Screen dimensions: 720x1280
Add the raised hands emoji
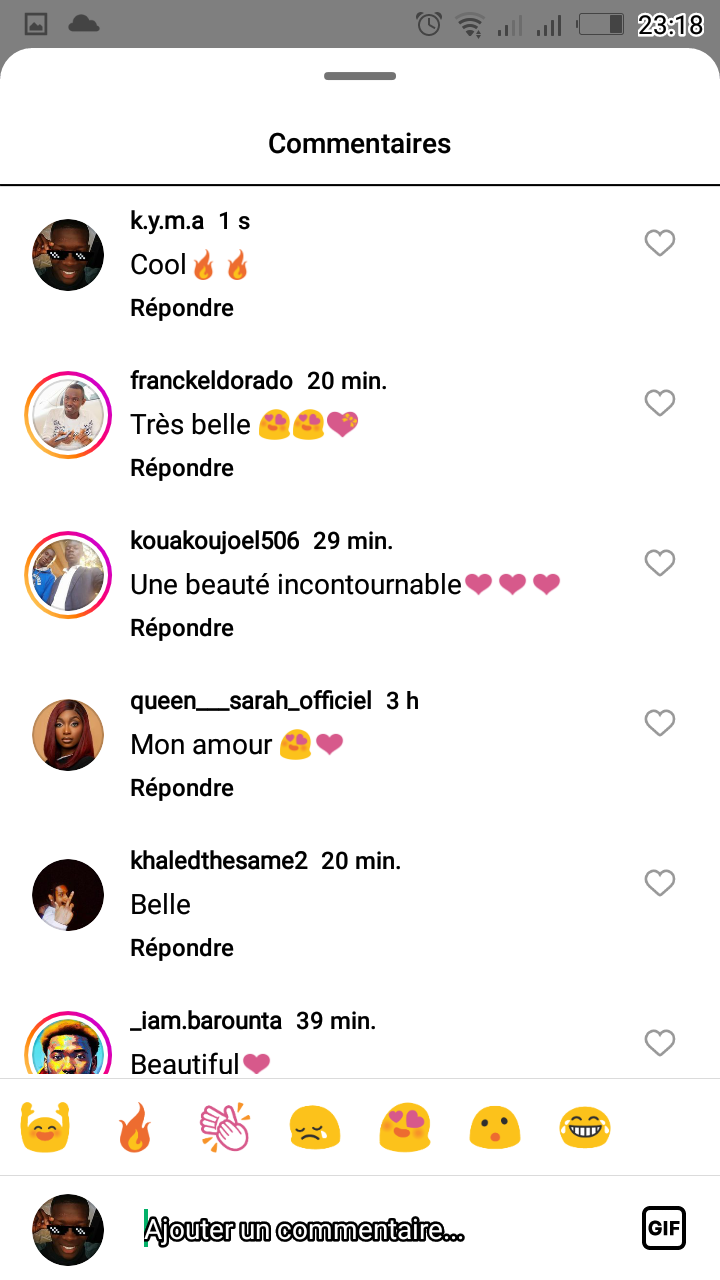(x=44, y=1129)
